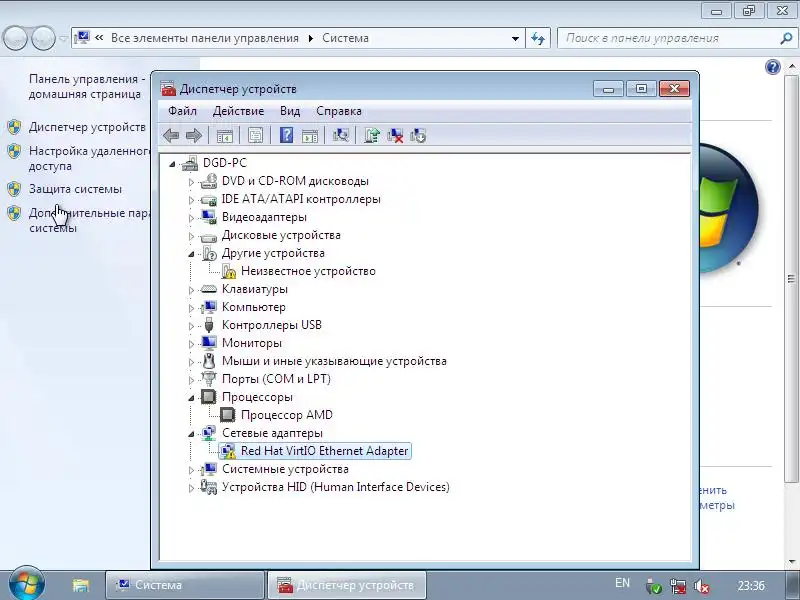Image resolution: width=800 pixels, height=600 pixels.
Task: Click the safely remove hardware tray icon
Action: point(654,586)
